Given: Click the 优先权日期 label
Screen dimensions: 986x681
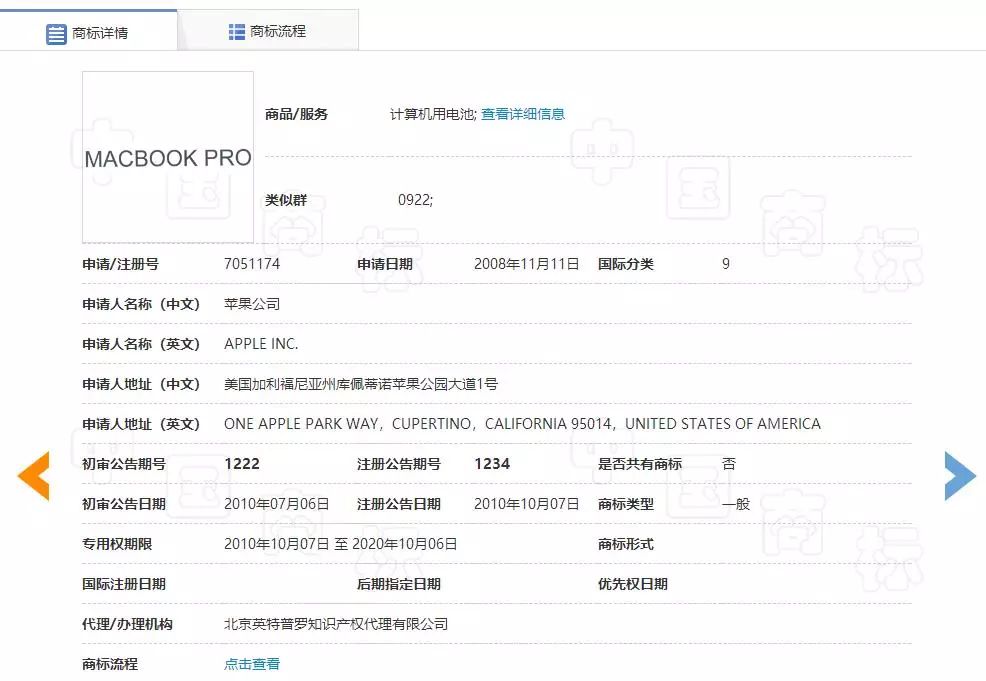Looking at the screenshot, I should [x=633, y=584].
